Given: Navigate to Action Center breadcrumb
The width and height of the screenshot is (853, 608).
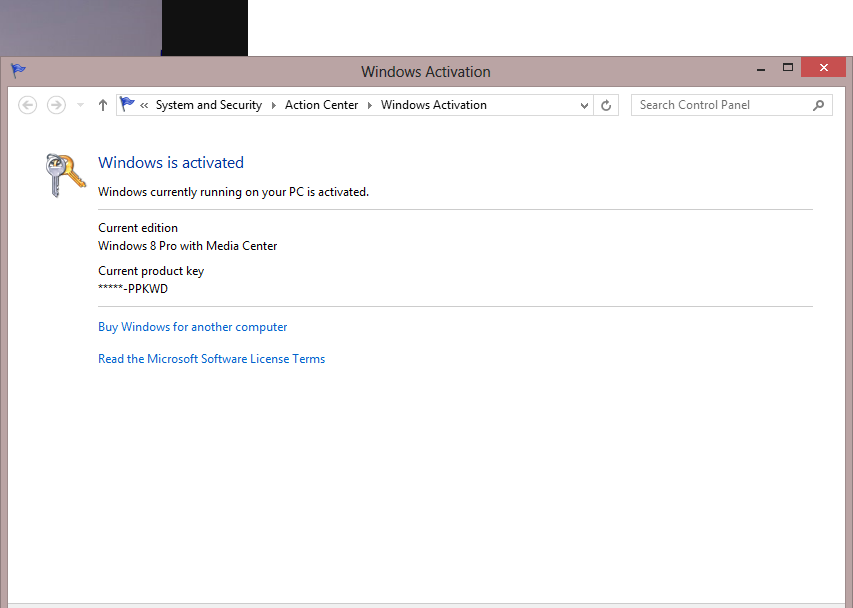Looking at the screenshot, I should pos(321,105).
